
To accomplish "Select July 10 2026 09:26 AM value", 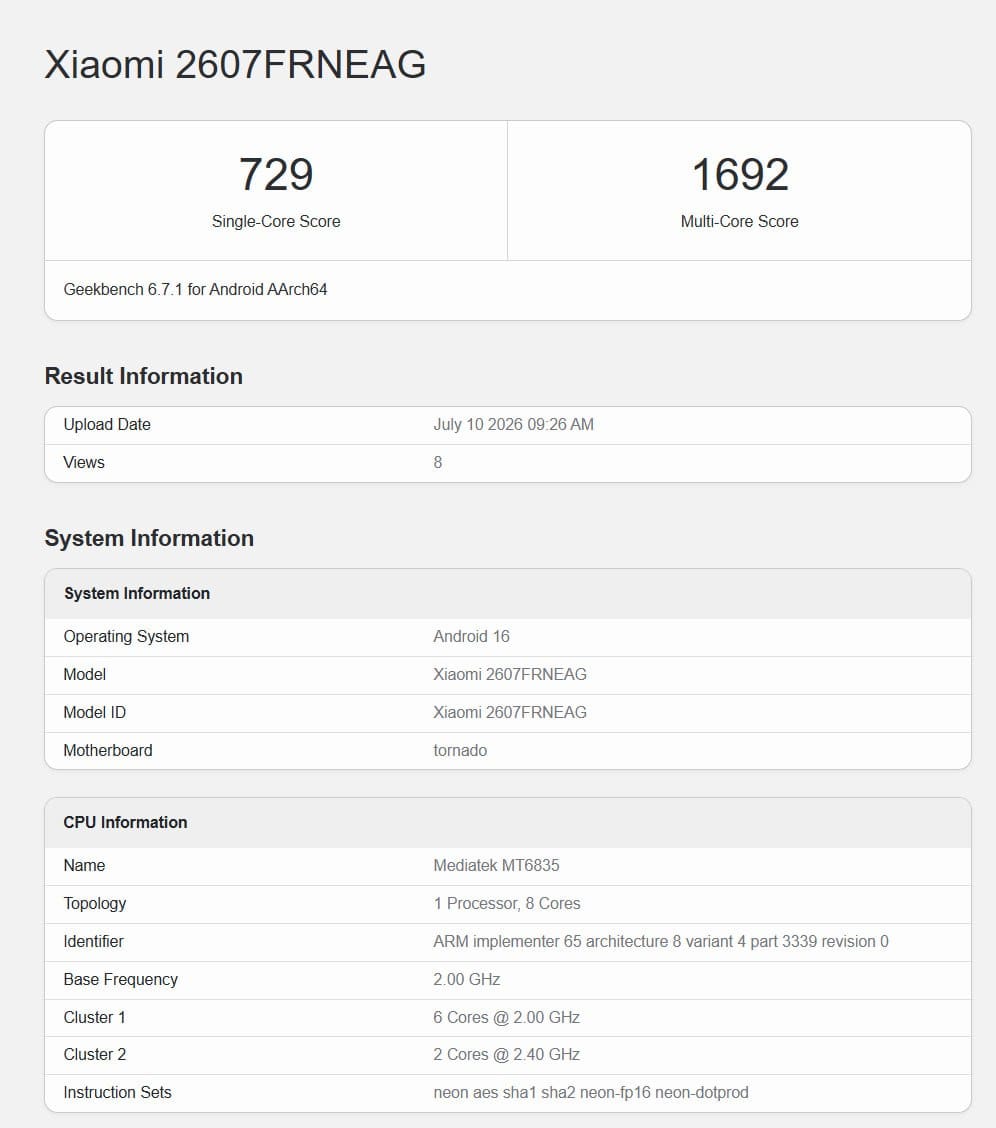I will pos(513,424).
